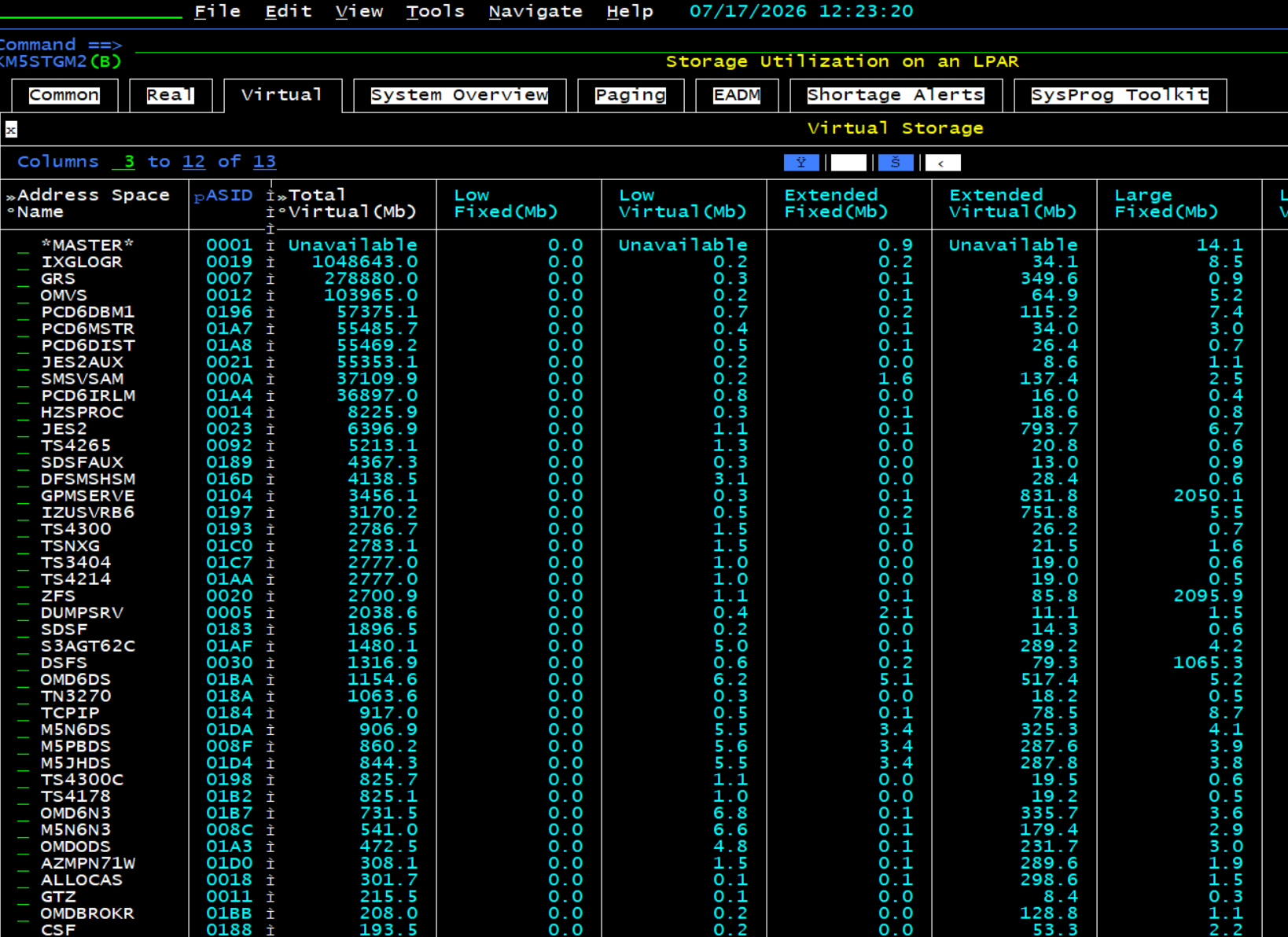Select the OMVS address space name

(x=64, y=296)
